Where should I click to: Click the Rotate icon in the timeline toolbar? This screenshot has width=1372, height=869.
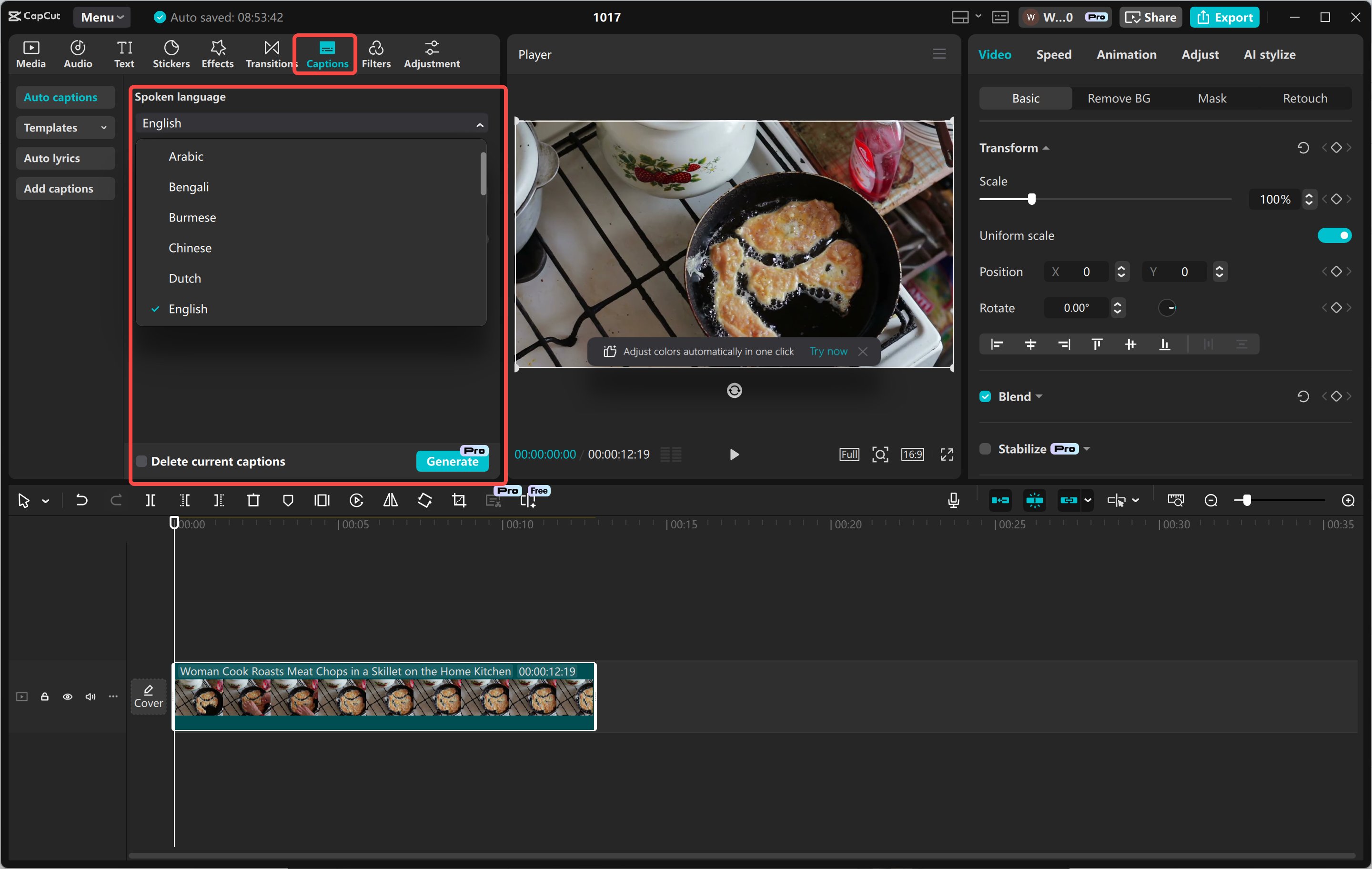(x=425, y=500)
